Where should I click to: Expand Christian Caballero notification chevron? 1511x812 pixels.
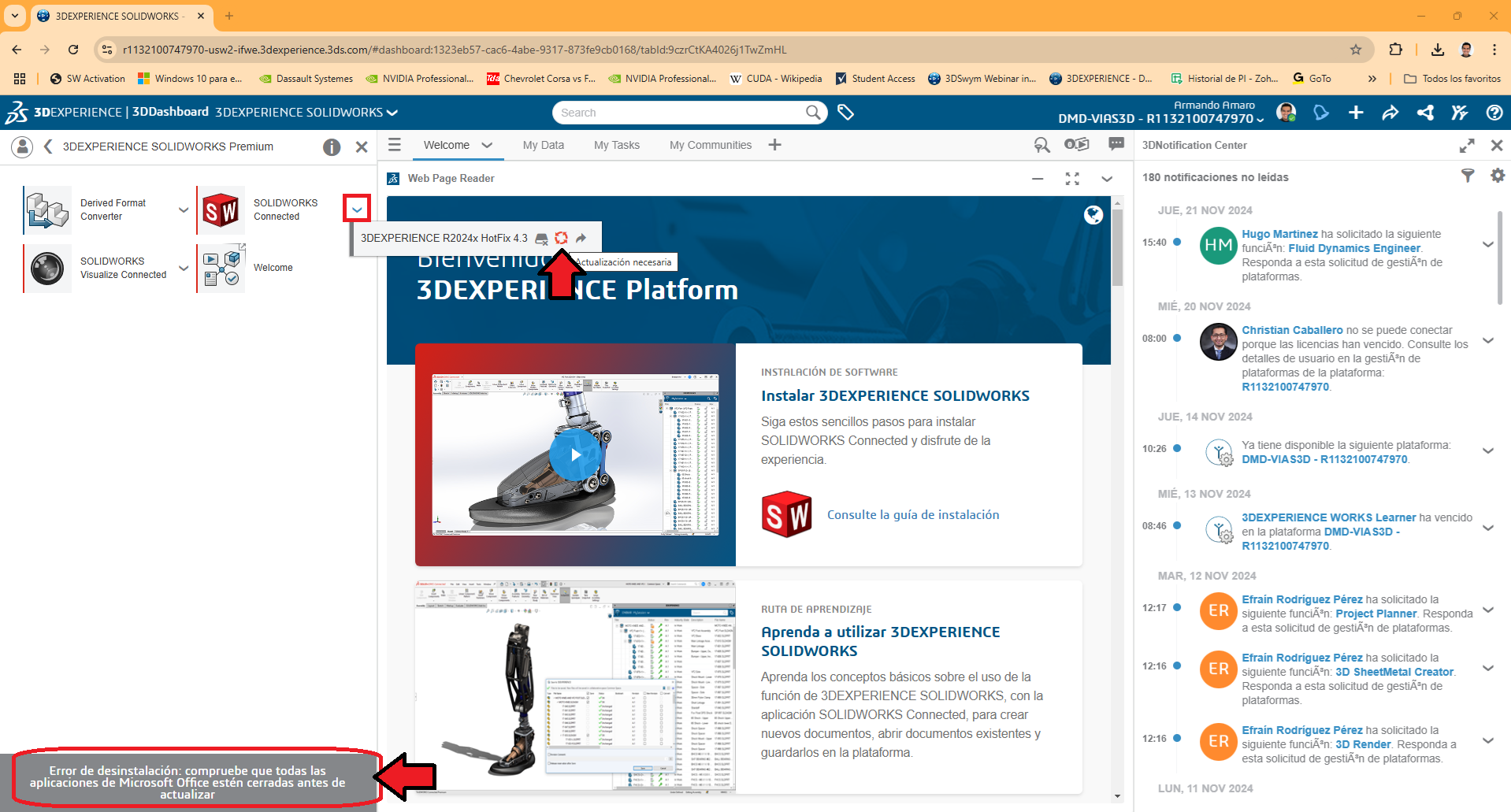pos(1488,340)
